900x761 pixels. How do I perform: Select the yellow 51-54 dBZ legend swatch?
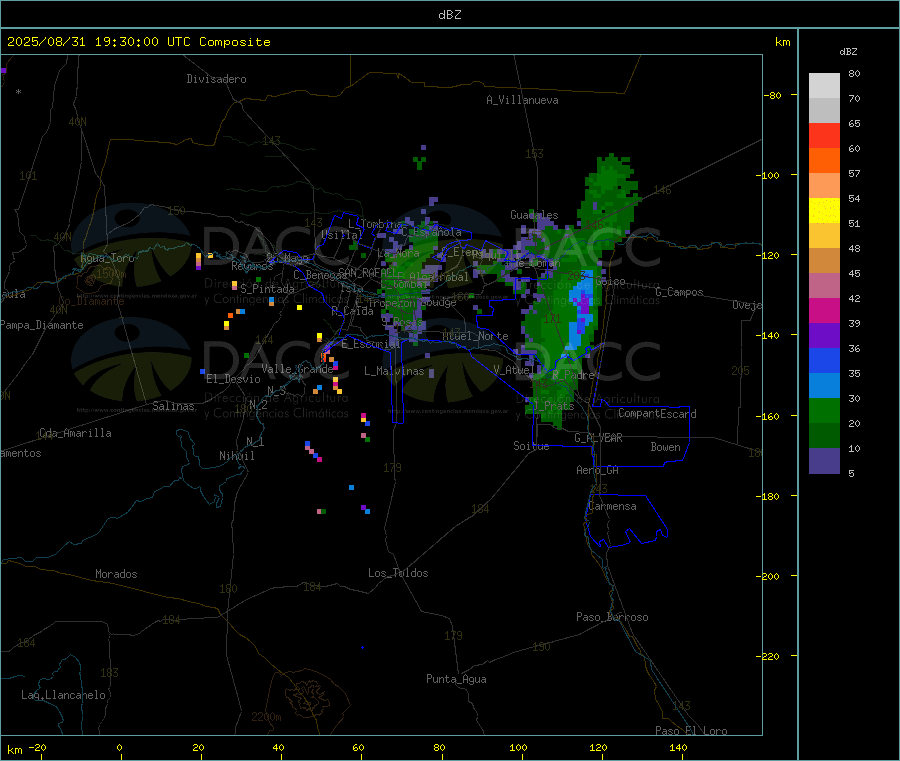coord(824,211)
